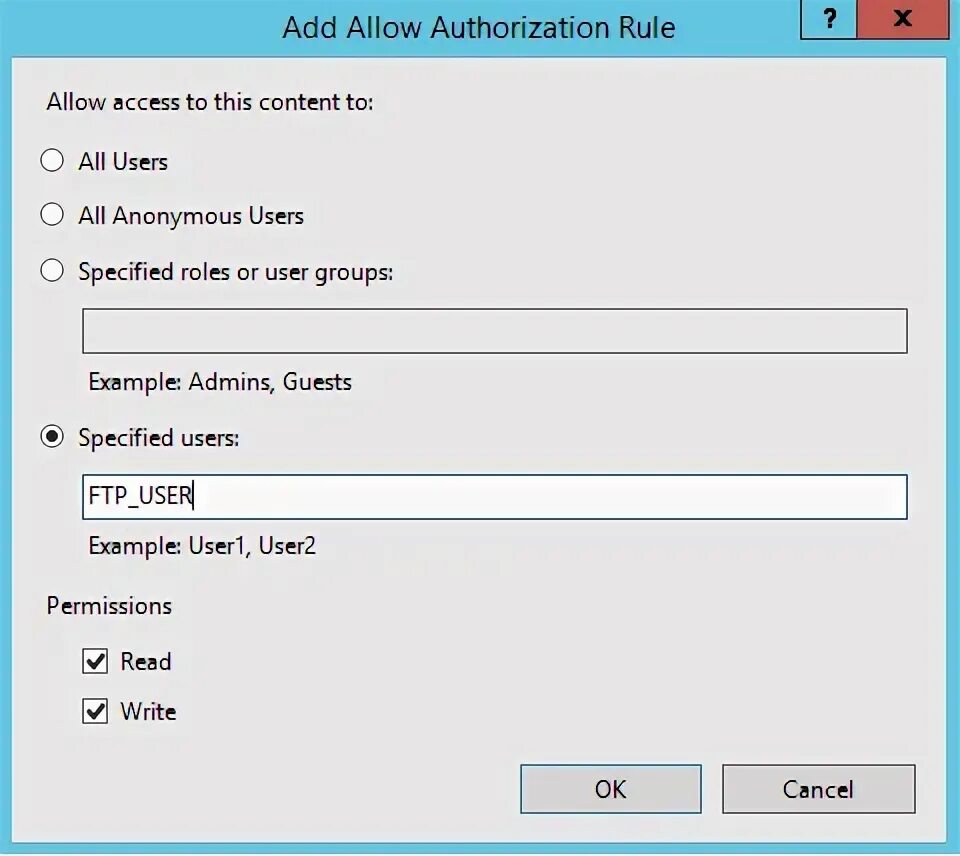Click the Example: User1, User2 hint text
Image resolution: width=960 pixels, height=856 pixels.
[202, 546]
